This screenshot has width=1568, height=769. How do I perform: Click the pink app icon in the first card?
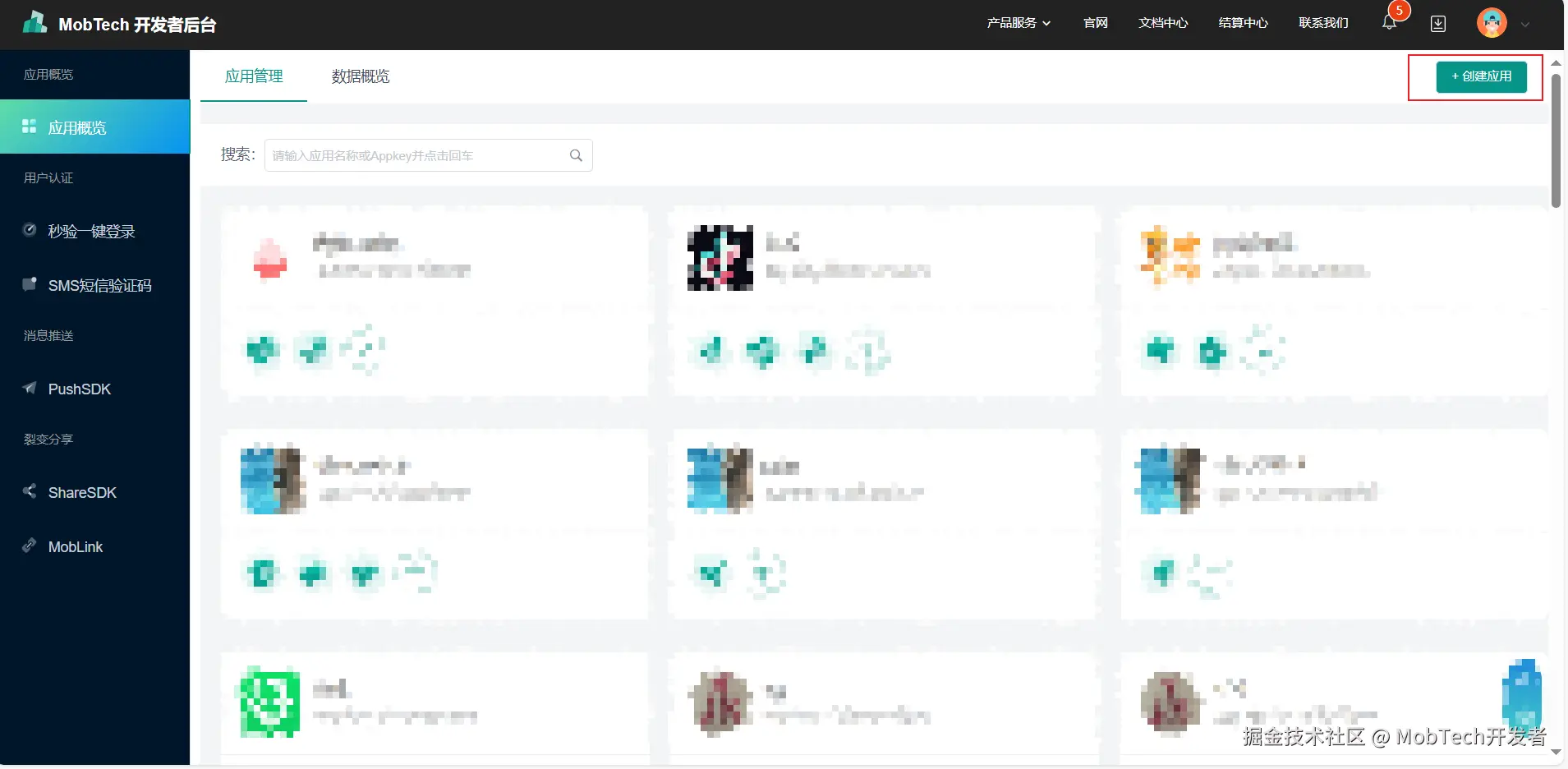click(x=270, y=258)
